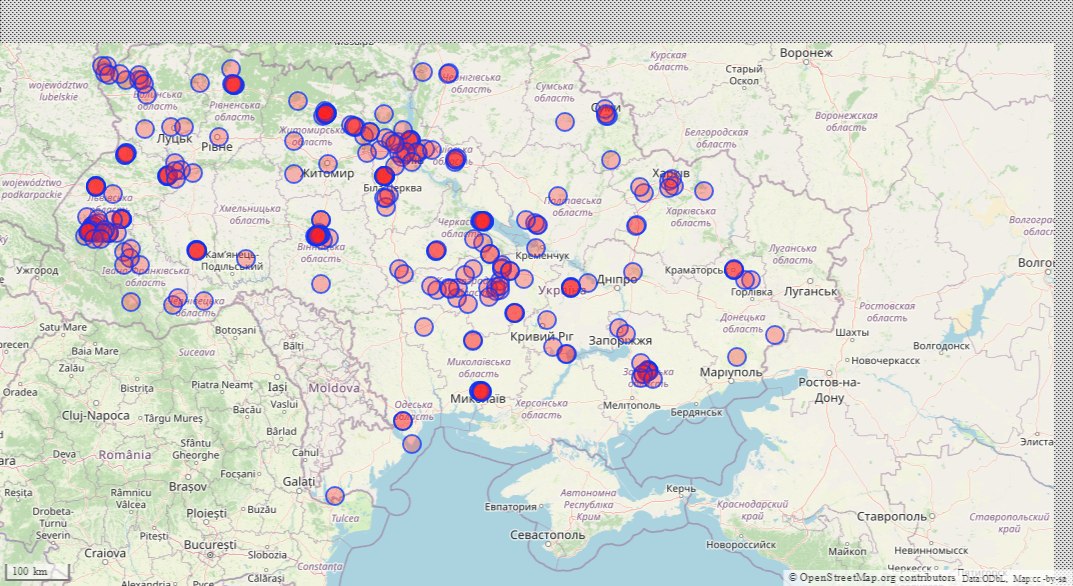Click the Шахты city label
Viewport: 1073px width, 586px height.
[852, 333]
